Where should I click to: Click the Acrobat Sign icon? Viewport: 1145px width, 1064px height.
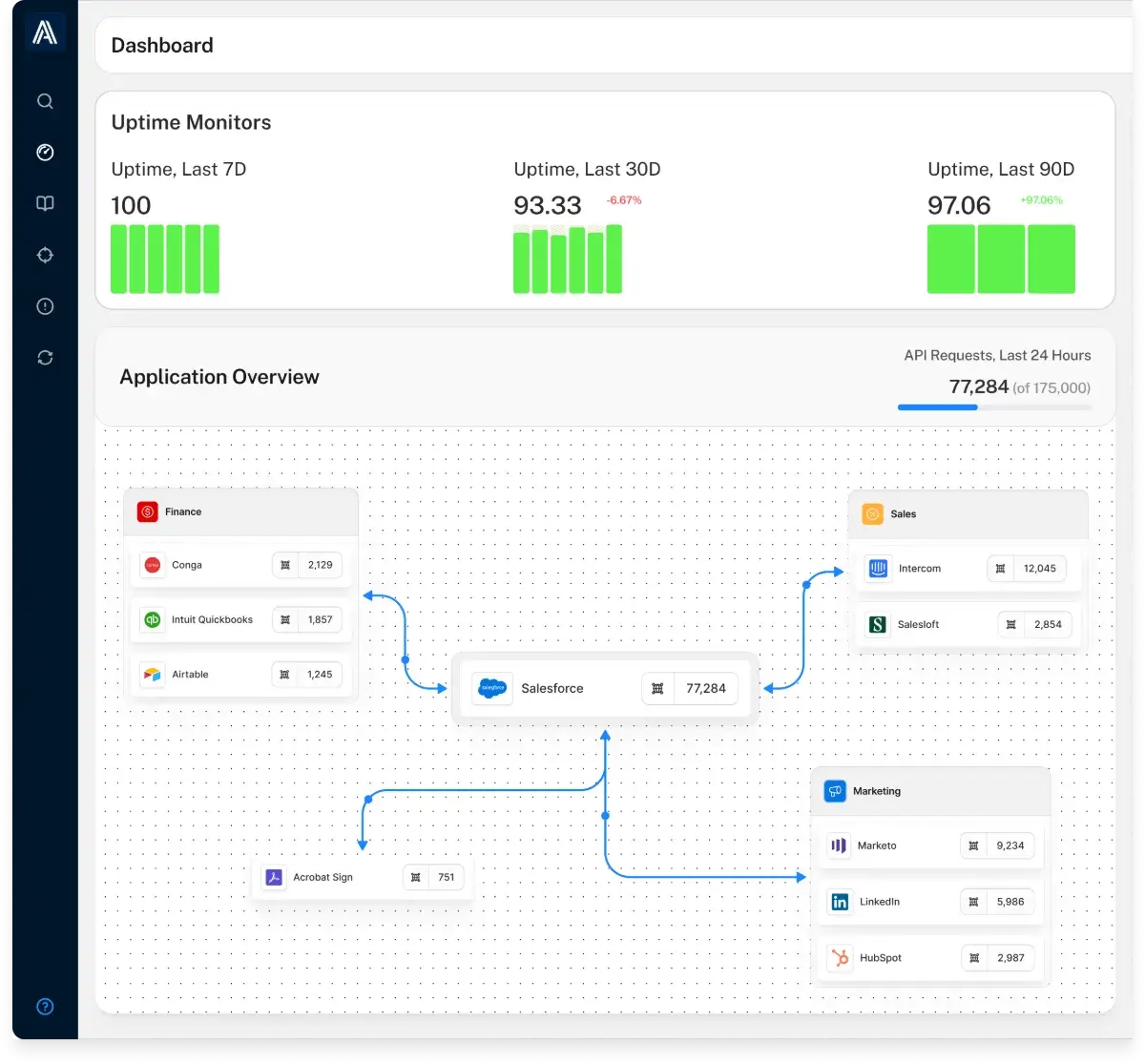(x=274, y=877)
